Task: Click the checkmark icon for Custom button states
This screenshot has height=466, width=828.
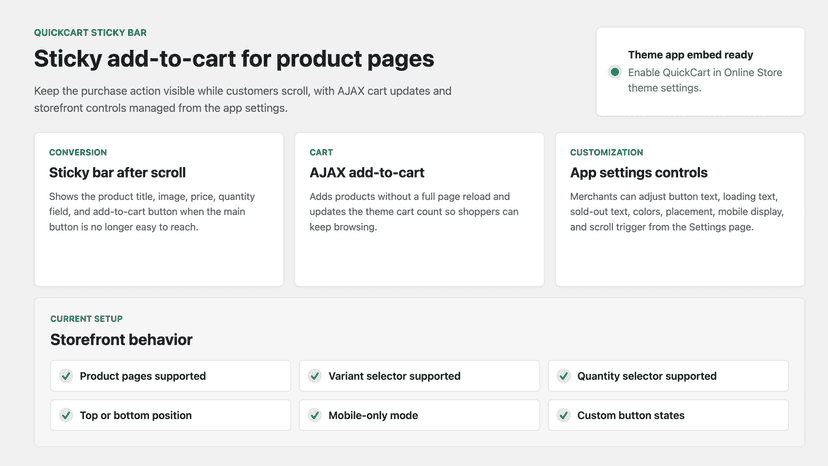Action: (x=563, y=415)
